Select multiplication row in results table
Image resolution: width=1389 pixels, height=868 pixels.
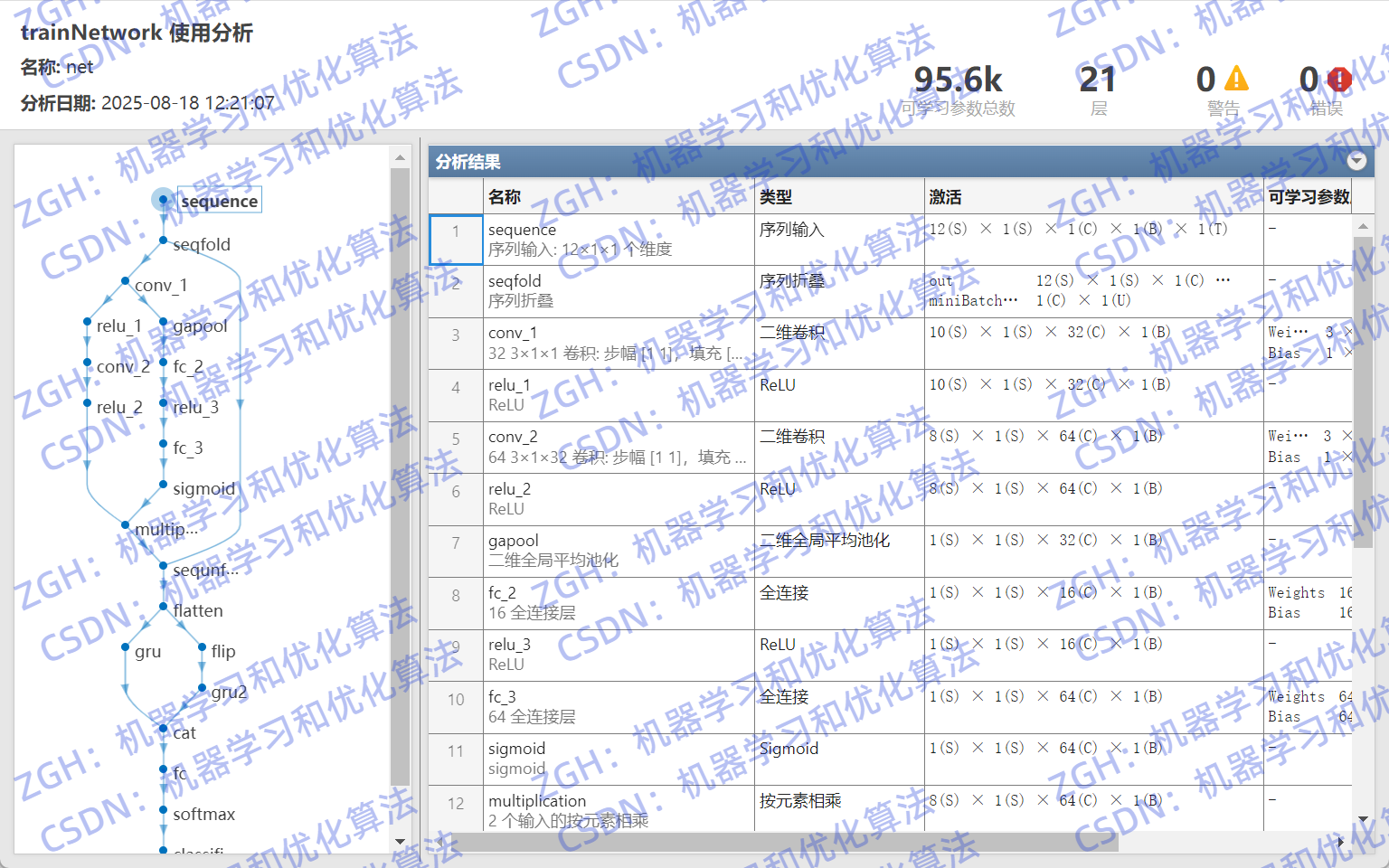point(891,808)
